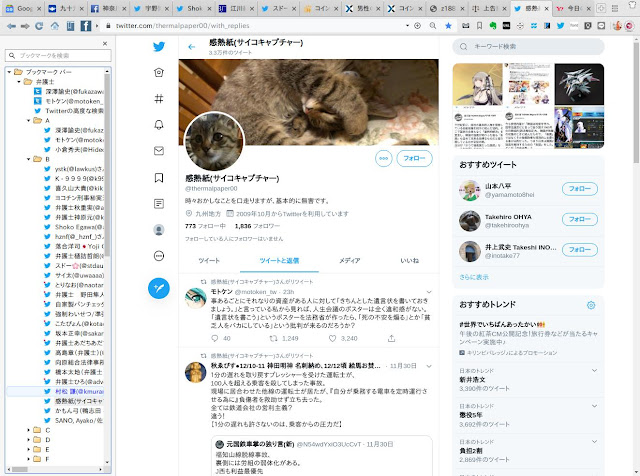Open the Explore hashtag icon in sidebar

pos(159,98)
